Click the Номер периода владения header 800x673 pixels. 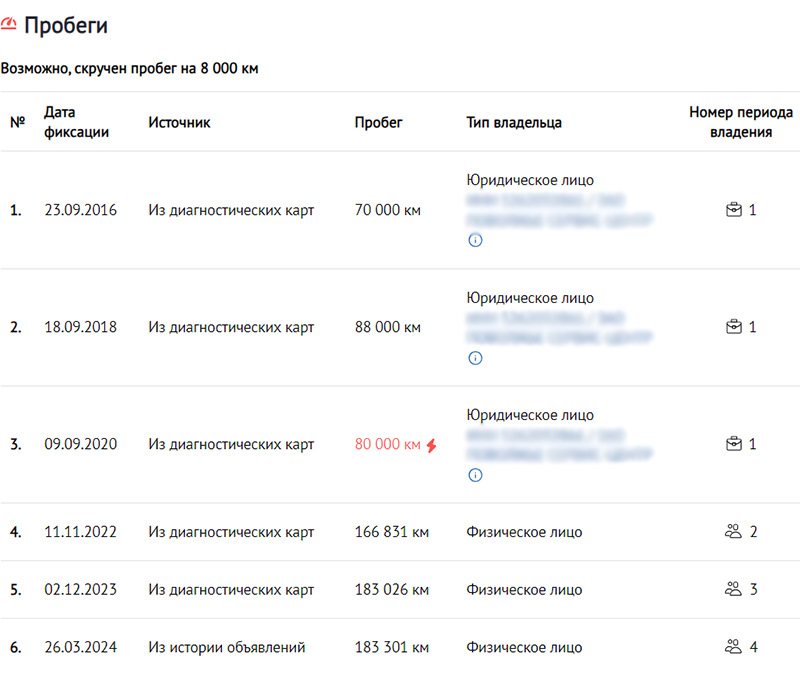[741, 122]
